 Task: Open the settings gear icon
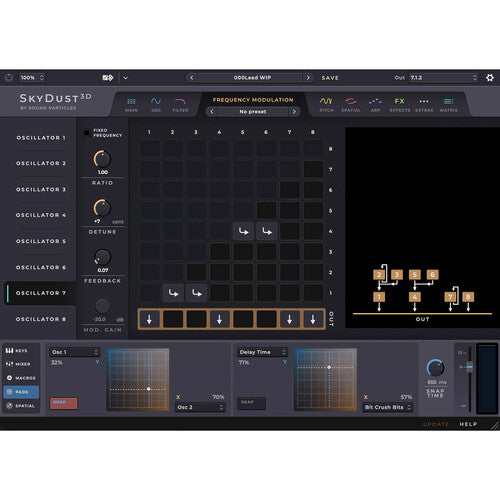(490, 78)
